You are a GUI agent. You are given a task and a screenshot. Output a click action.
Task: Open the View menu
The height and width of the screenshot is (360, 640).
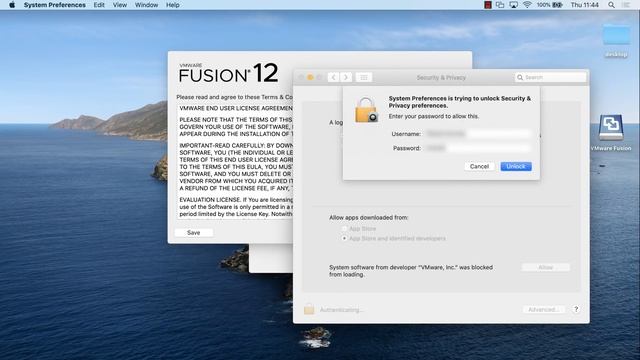coord(120,5)
